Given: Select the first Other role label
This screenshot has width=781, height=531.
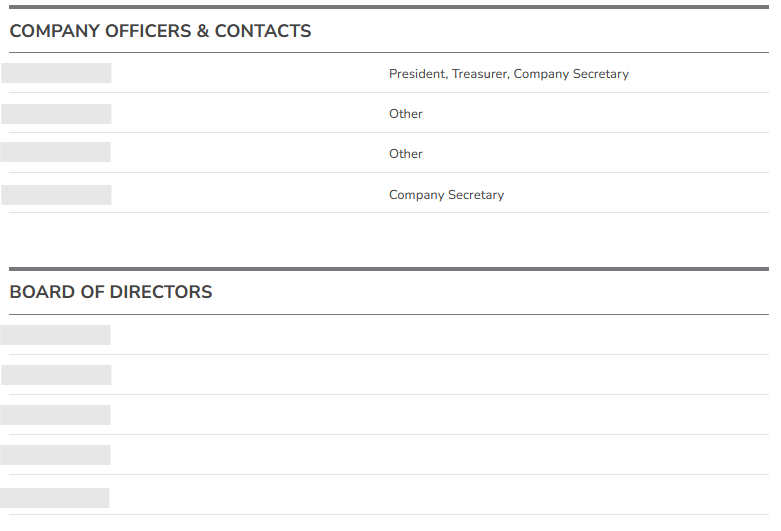Looking at the screenshot, I should click(406, 114).
